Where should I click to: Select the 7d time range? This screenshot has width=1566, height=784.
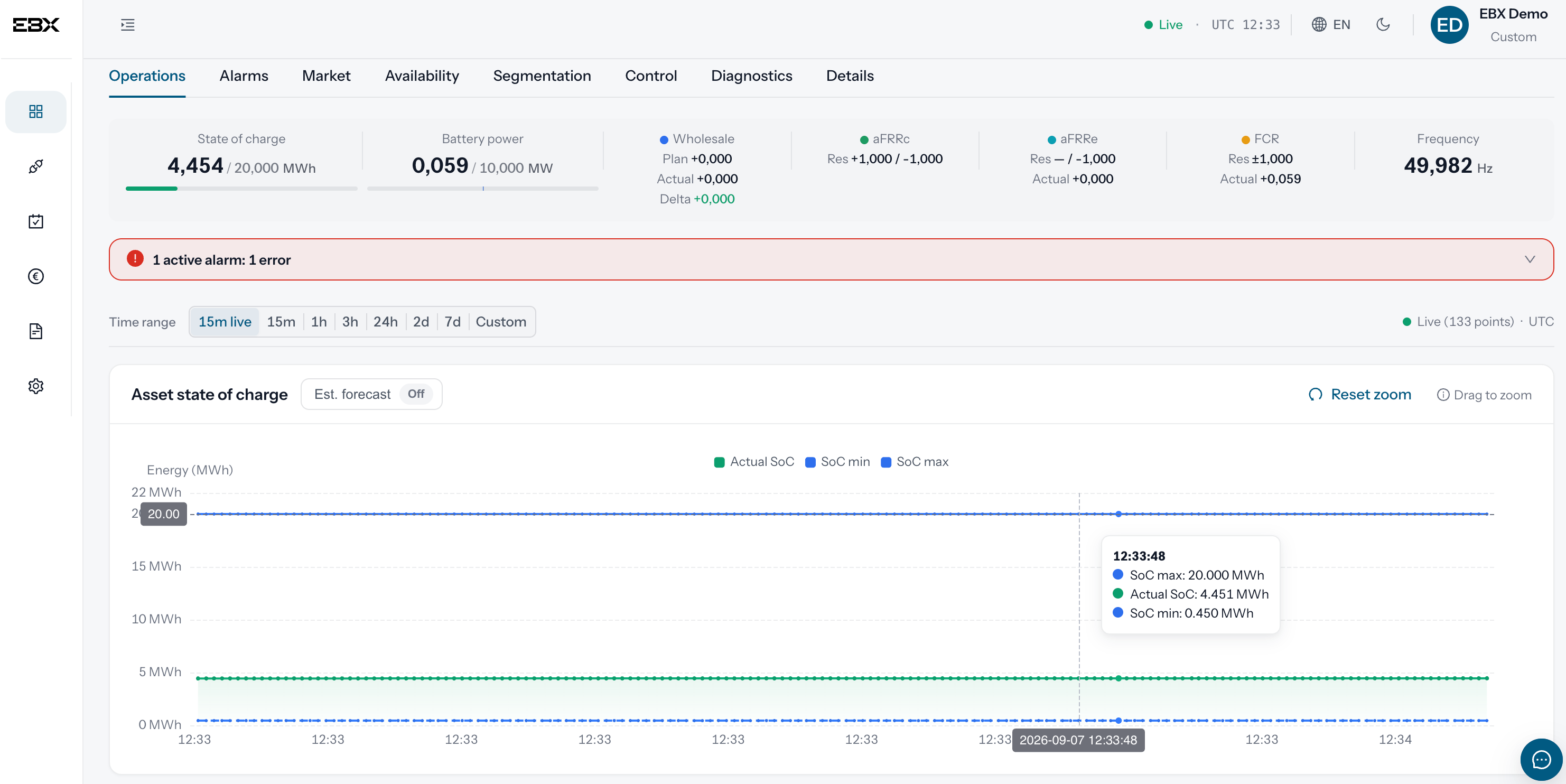(x=452, y=322)
